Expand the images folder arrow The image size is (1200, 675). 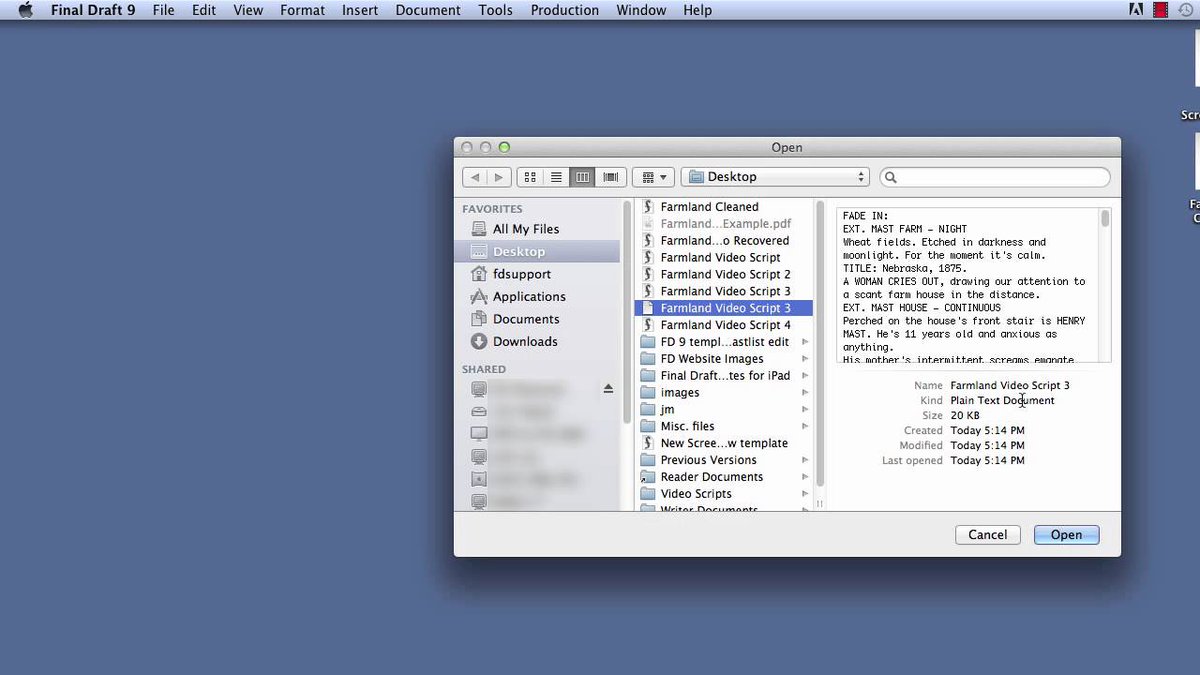click(x=806, y=393)
